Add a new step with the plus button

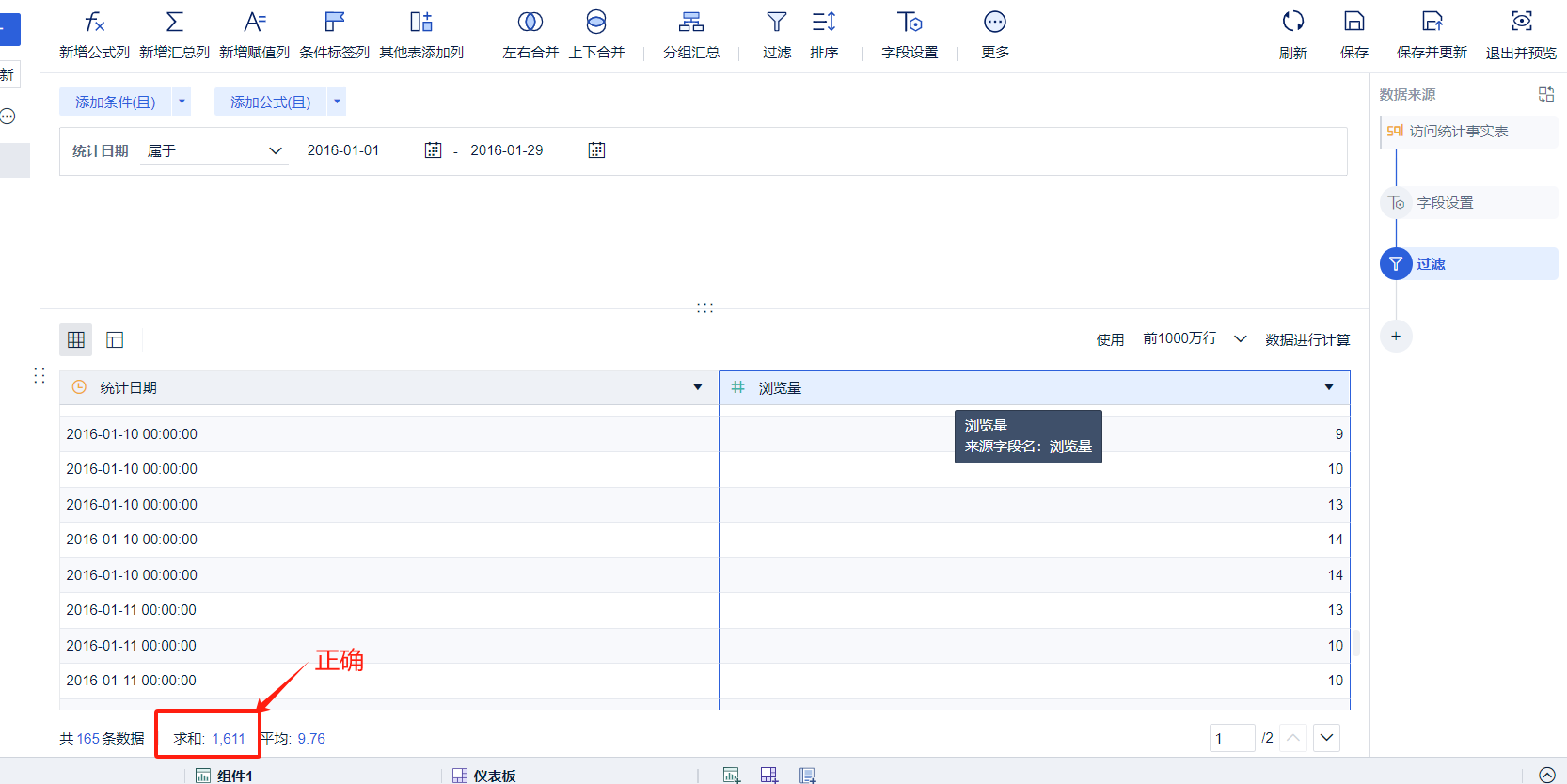[x=1396, y=337]
